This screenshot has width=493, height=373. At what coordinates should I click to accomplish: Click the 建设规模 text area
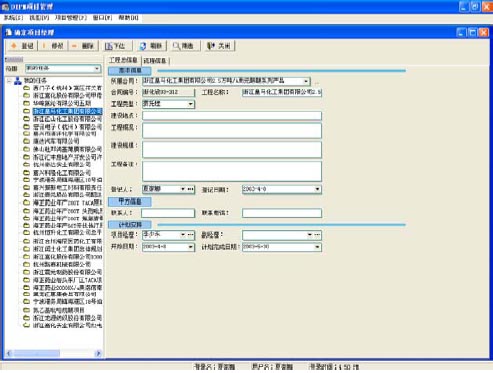pos(232,149)
